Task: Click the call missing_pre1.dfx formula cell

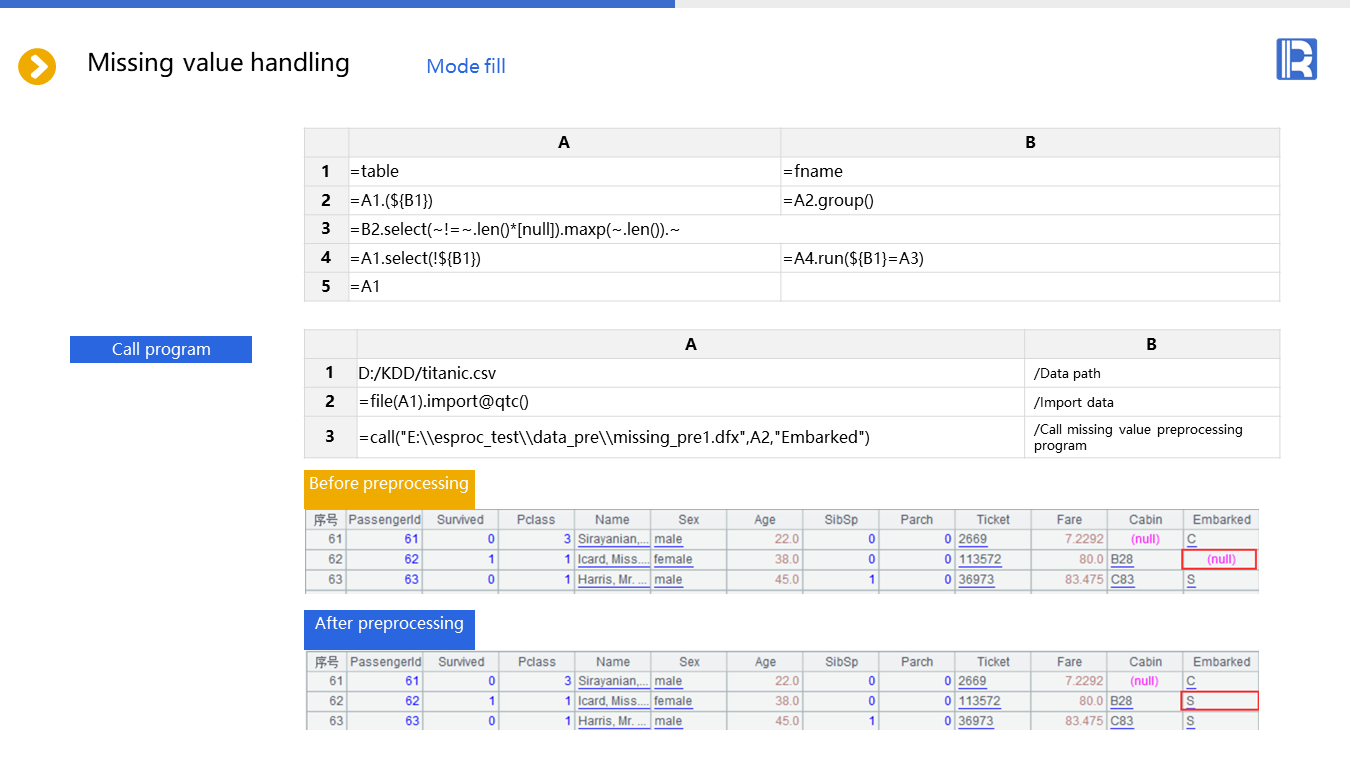Action: pos(690,437)
